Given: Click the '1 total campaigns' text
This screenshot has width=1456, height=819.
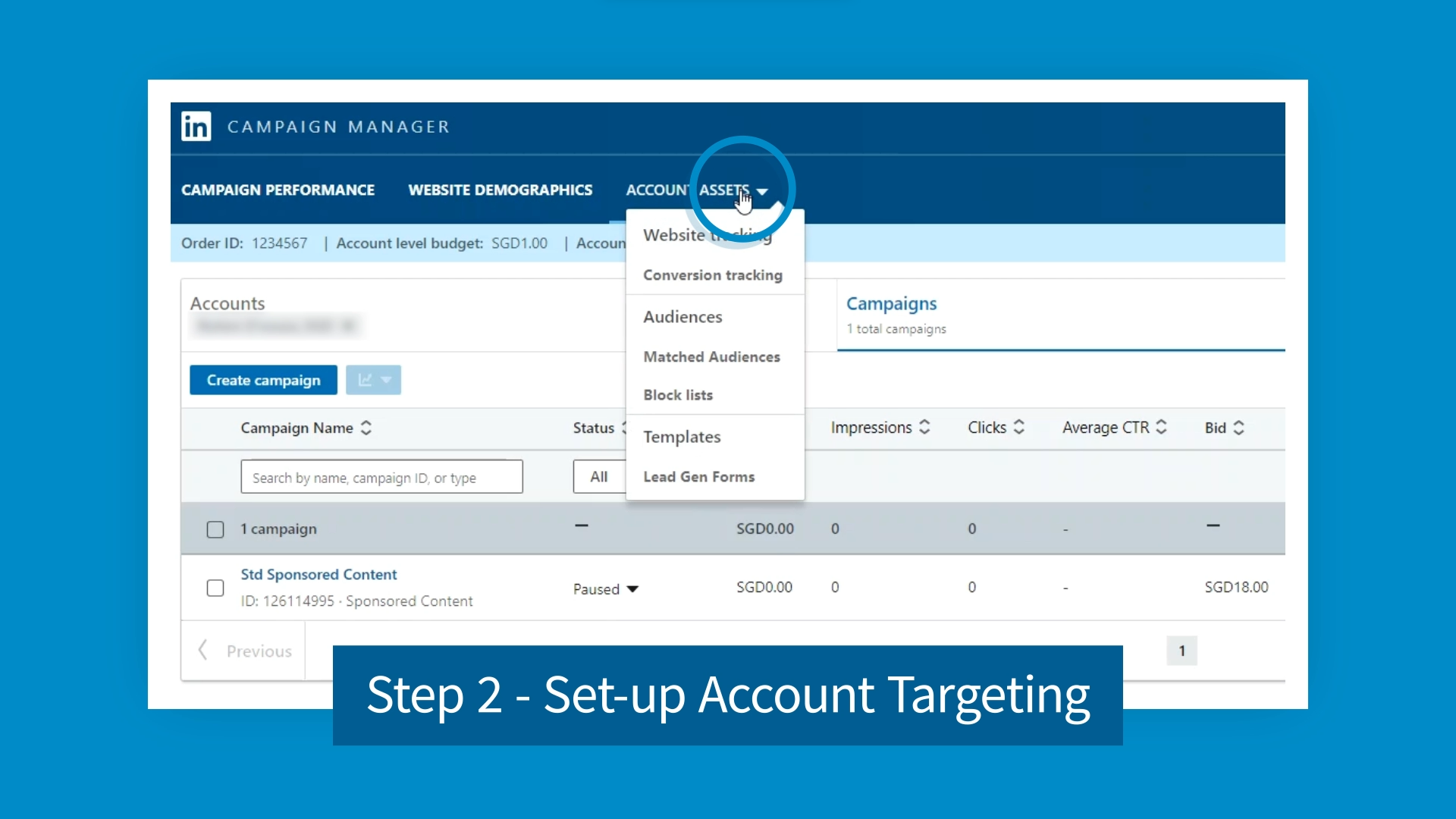Looking at the screenshot, I should [x=896, y=329].
